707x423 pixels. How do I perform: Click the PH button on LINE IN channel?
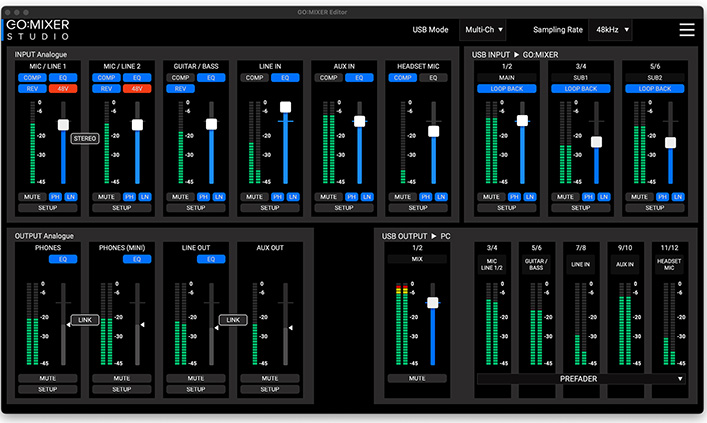point(277,197)
